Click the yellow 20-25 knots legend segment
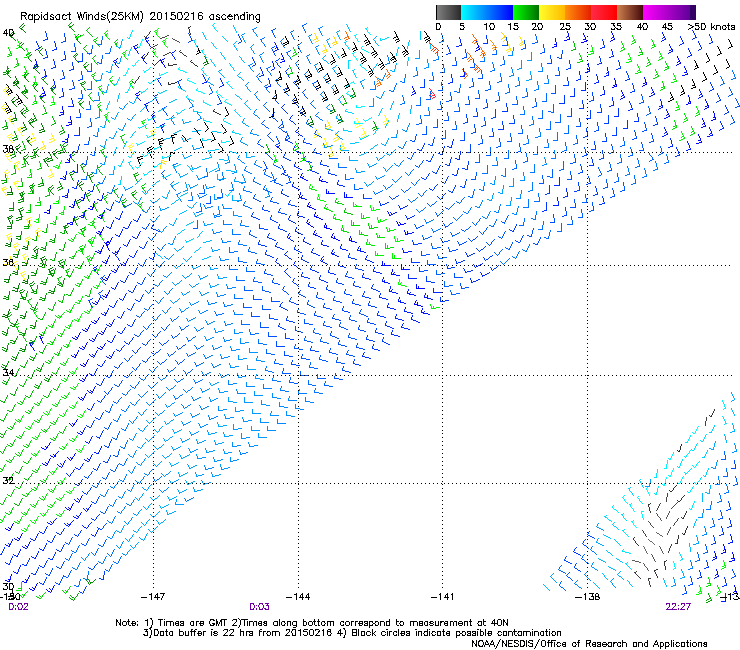This screenshot has height=650, width=740. click(552, 12)
